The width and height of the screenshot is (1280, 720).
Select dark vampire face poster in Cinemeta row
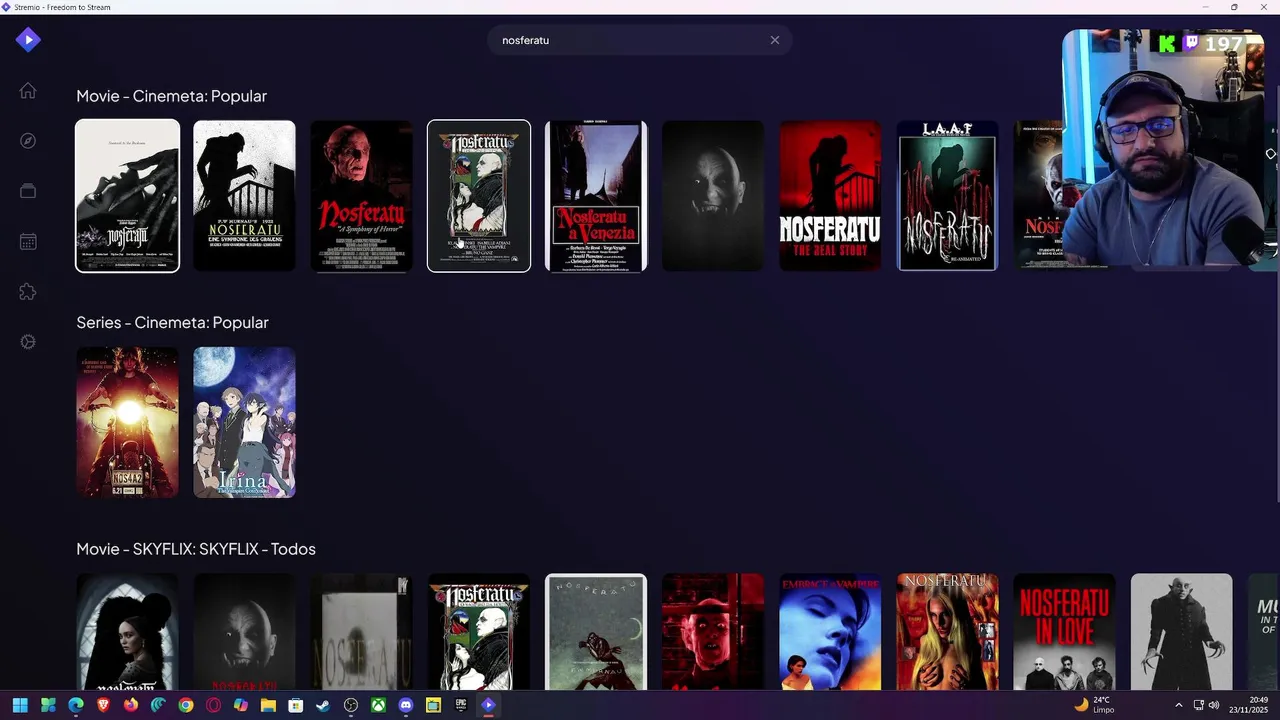pyautogui.click(x=713, y=196)
